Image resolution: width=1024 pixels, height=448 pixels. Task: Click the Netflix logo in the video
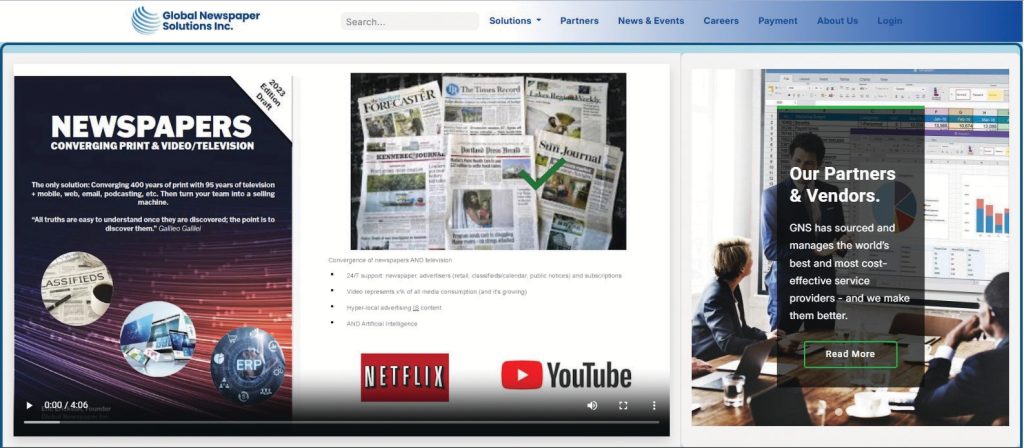pyautogui.click(x=404, y=377)
